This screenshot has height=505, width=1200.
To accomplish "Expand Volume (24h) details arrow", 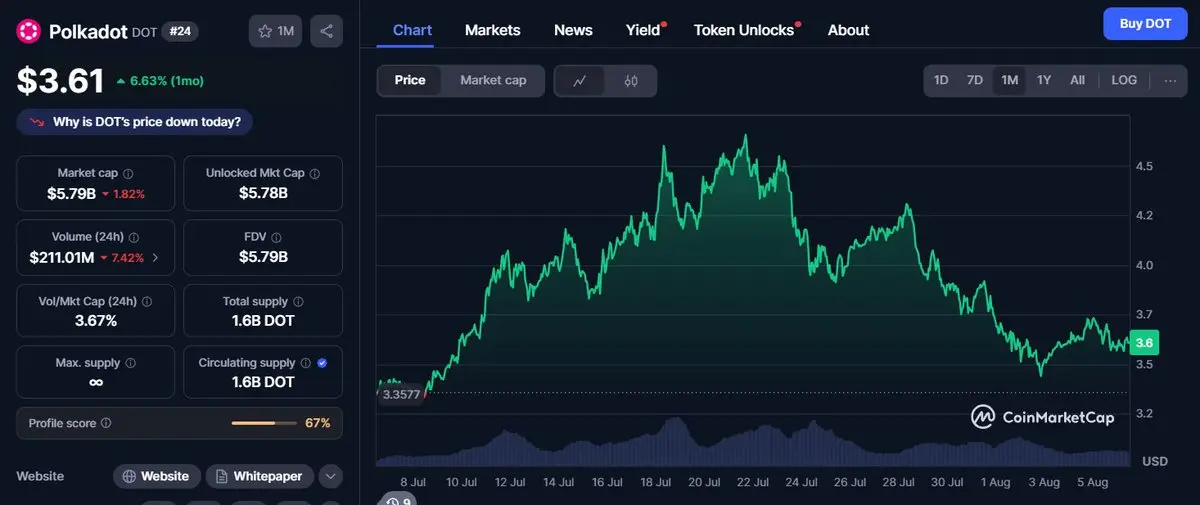I will tap(155, 258).
